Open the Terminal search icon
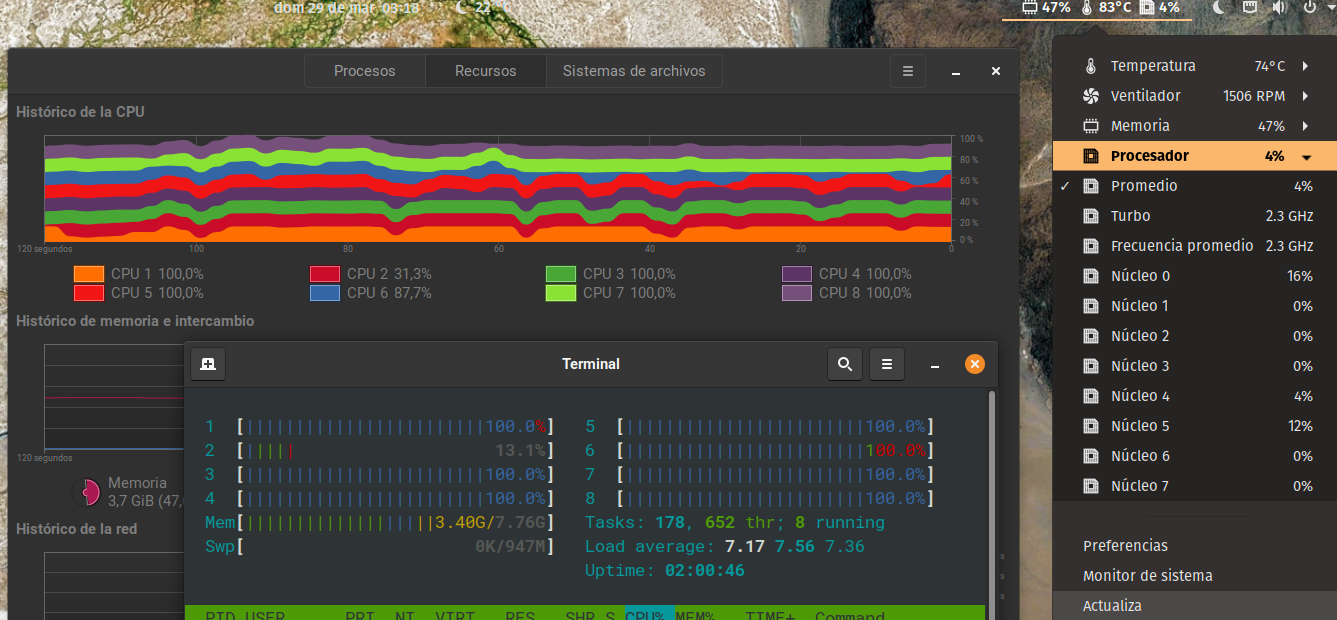The height and width of the screenshot is (620, 1337). pyautogui.click(x=844, y=364)
